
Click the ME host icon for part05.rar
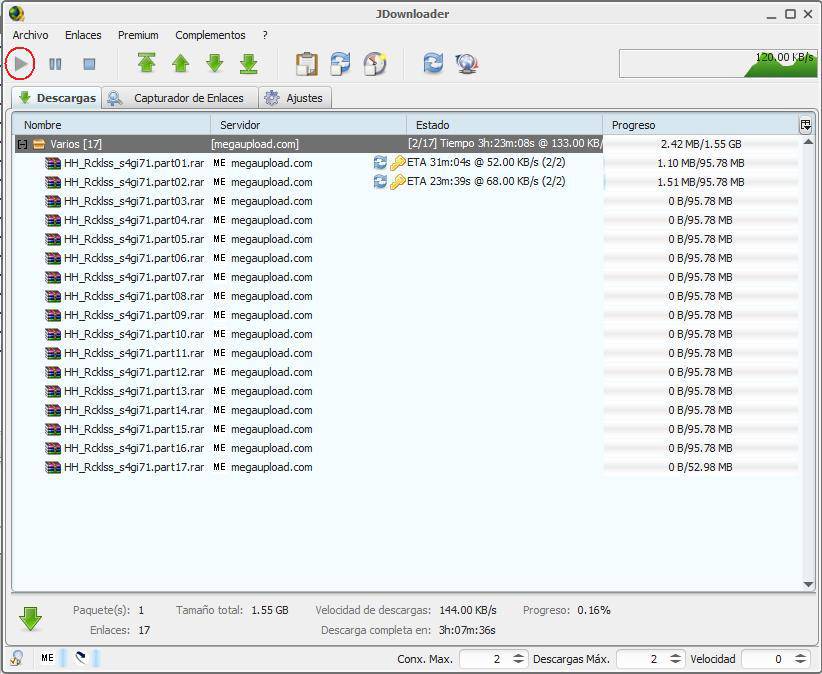(219, 239)
